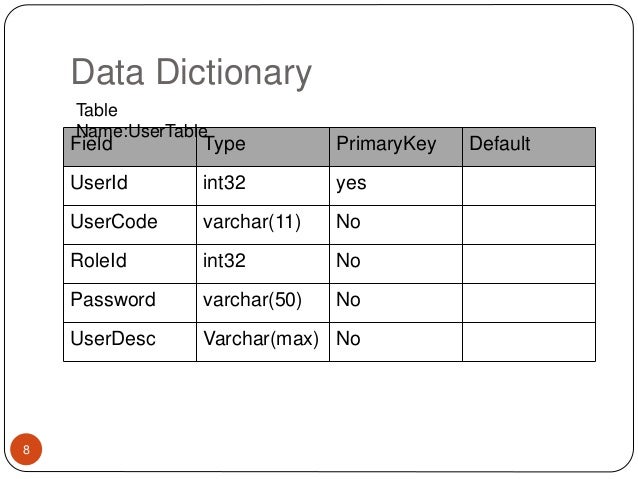Select the Password field cell
The height and width of the screenshot is (479, 638).
[x=130, y=303]
